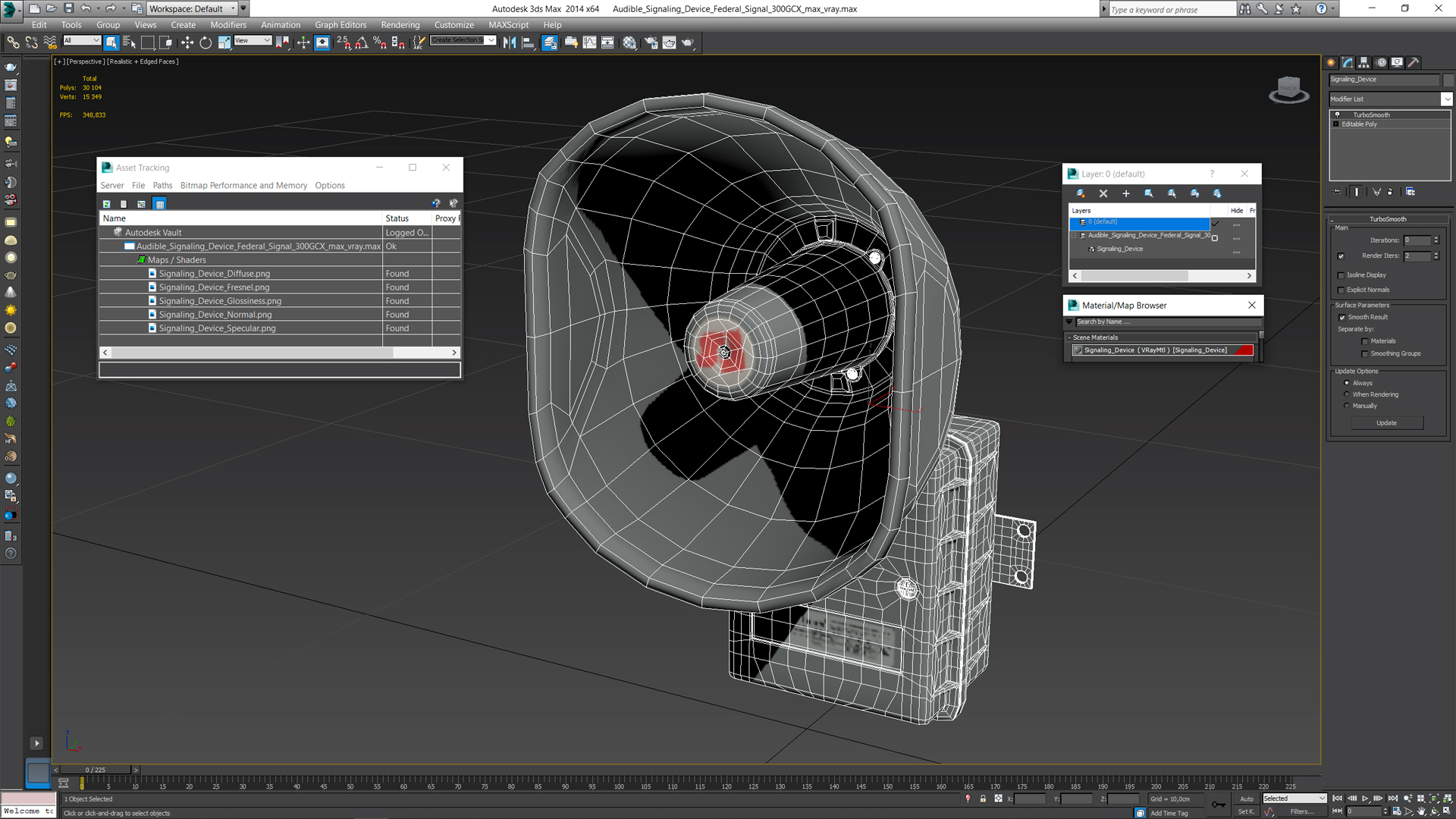The width and height of the screenshot is (1456, 819).
Task: Enable the Isoline Display checkbox
Action: (x=1341, y=275)
